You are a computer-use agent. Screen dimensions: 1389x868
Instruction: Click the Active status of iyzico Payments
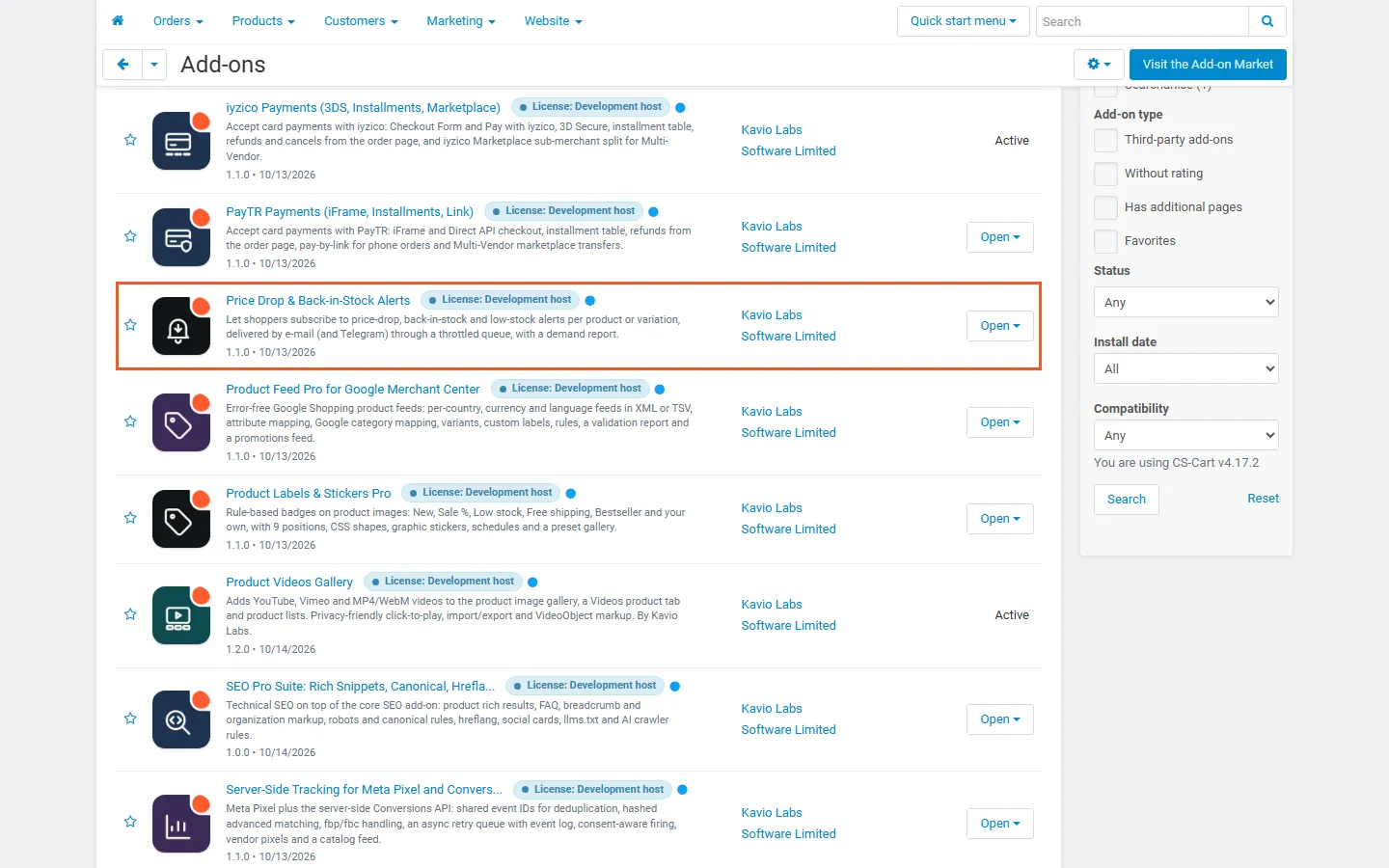pyautogui.click(x=1012, y=141)
